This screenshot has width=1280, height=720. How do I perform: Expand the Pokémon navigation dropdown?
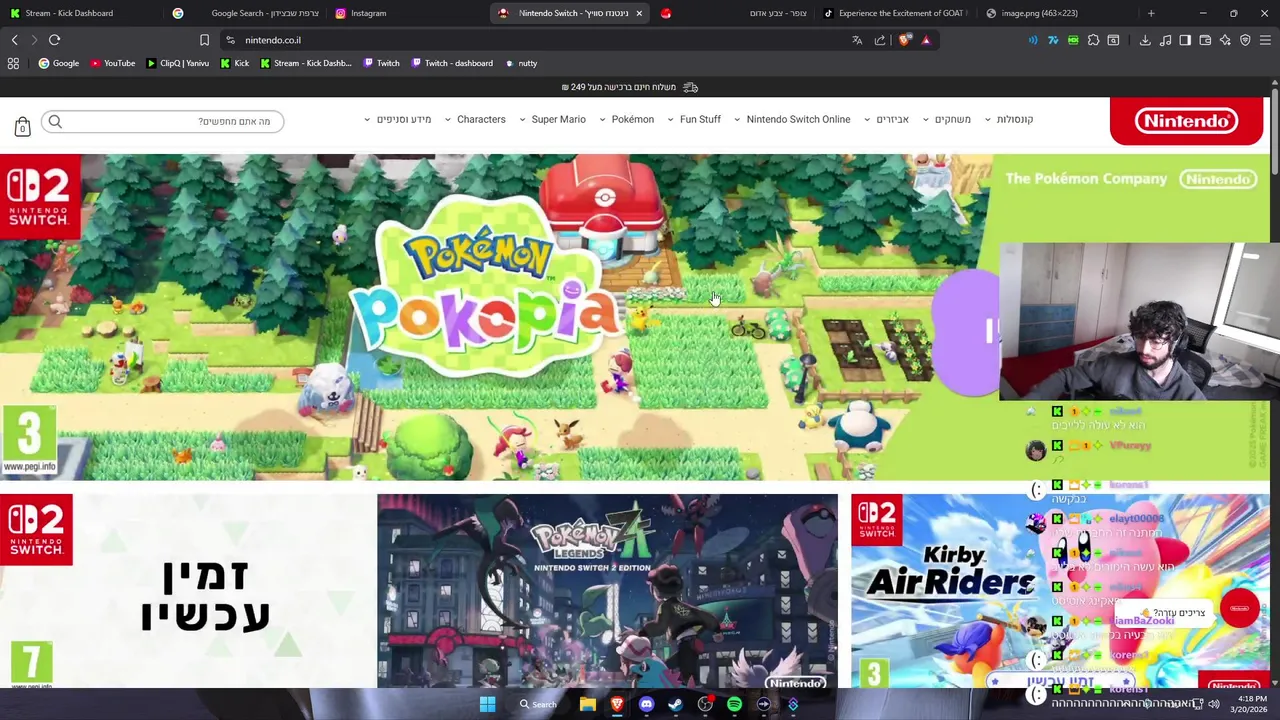(626, 119)
